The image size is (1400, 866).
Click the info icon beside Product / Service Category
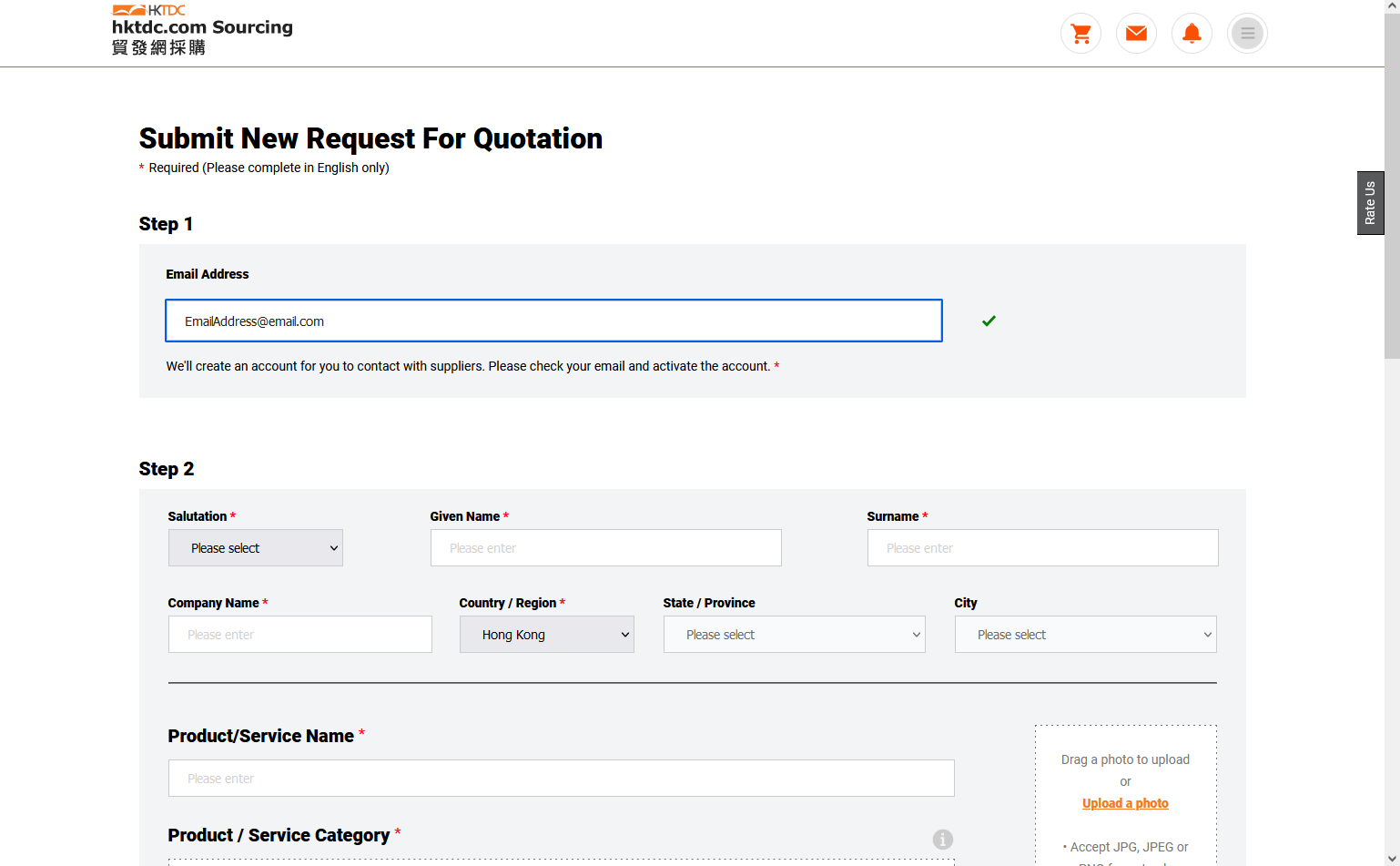pyautogui.click(x=943, y=840)
